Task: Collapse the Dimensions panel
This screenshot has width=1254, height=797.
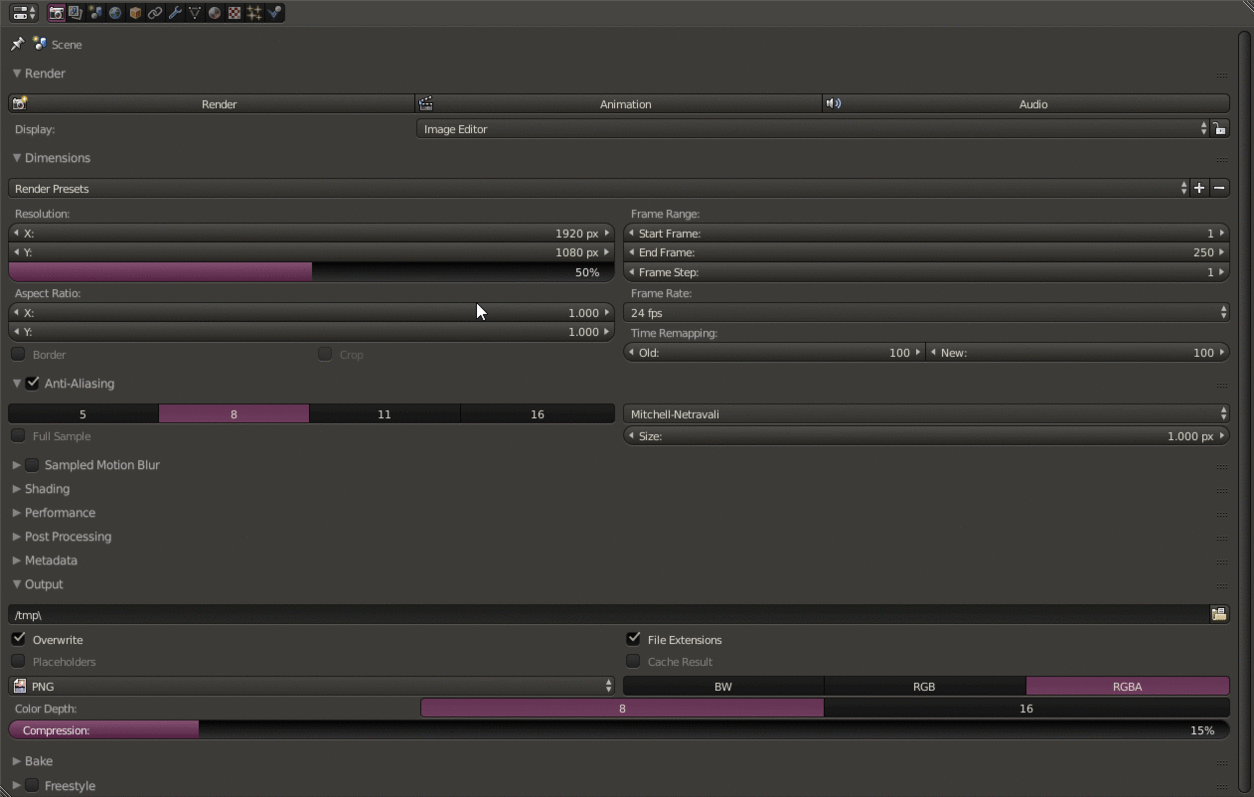Action: click(17, 158)
